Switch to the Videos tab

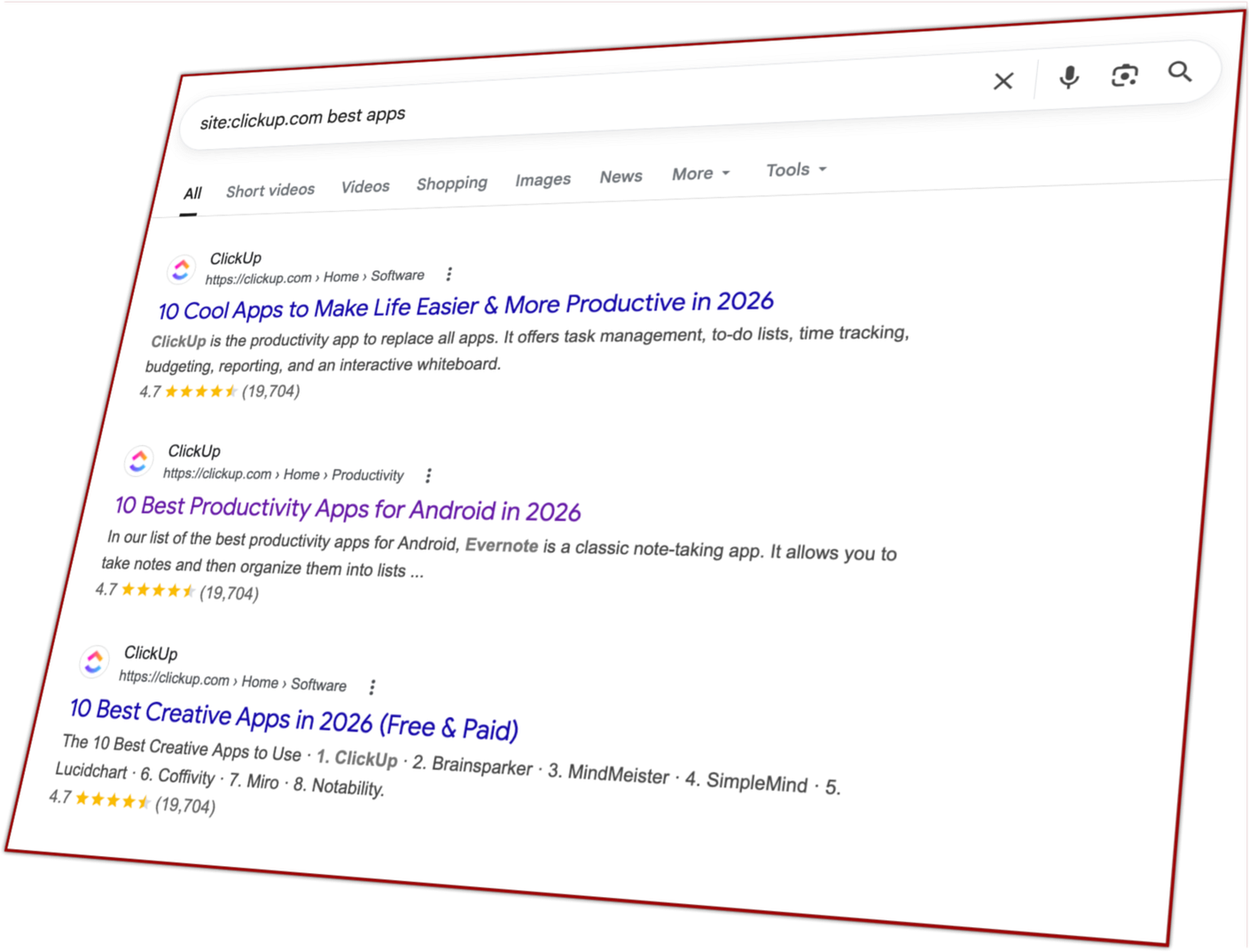365,186
